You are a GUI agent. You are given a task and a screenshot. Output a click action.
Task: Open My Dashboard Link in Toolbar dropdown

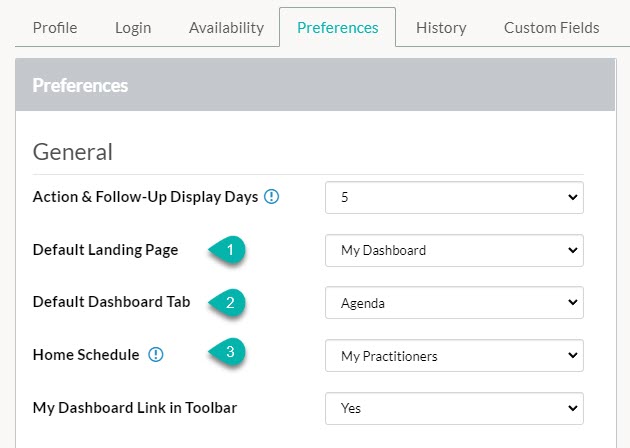pos(454,408)
